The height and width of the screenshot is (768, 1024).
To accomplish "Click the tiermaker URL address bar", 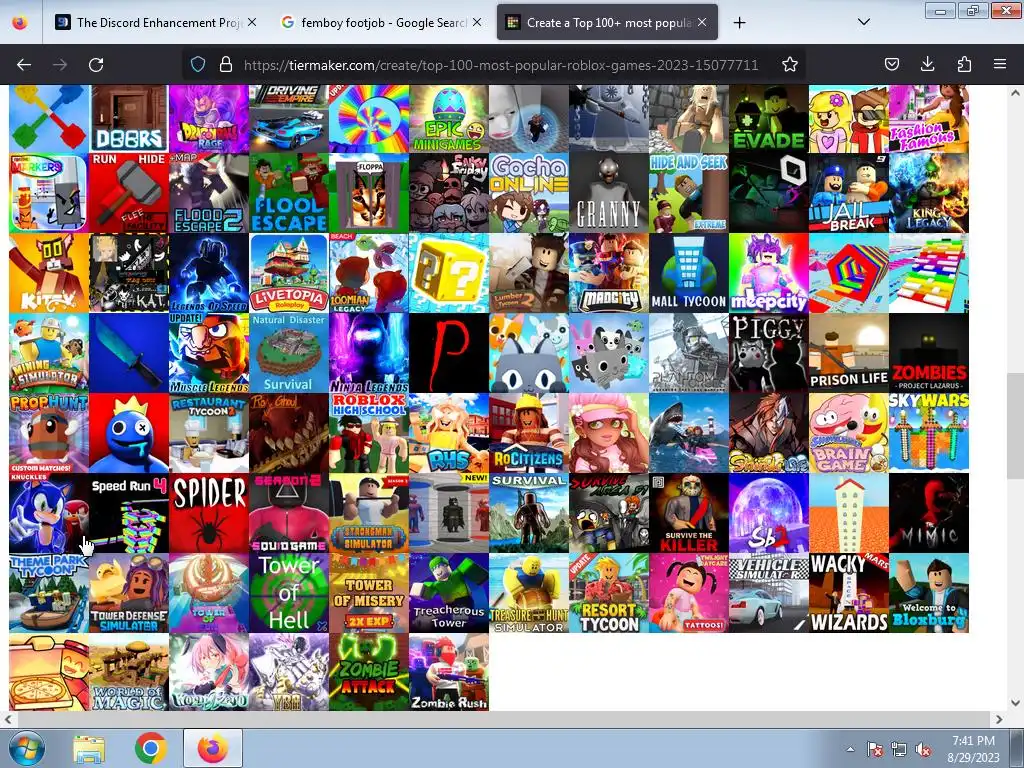I will (x=501, y=65).
